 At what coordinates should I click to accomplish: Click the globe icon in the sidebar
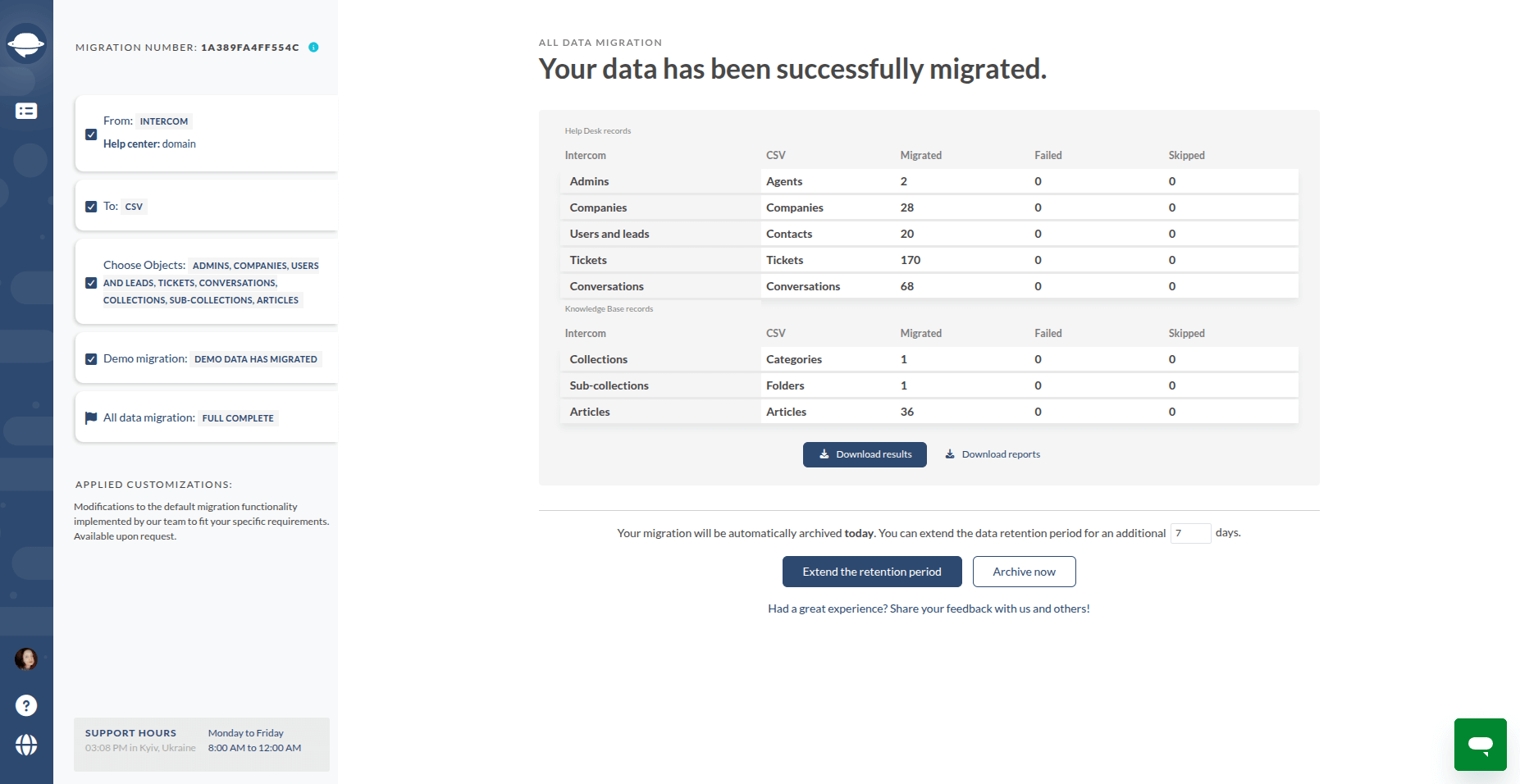click(x=26, y=746)
